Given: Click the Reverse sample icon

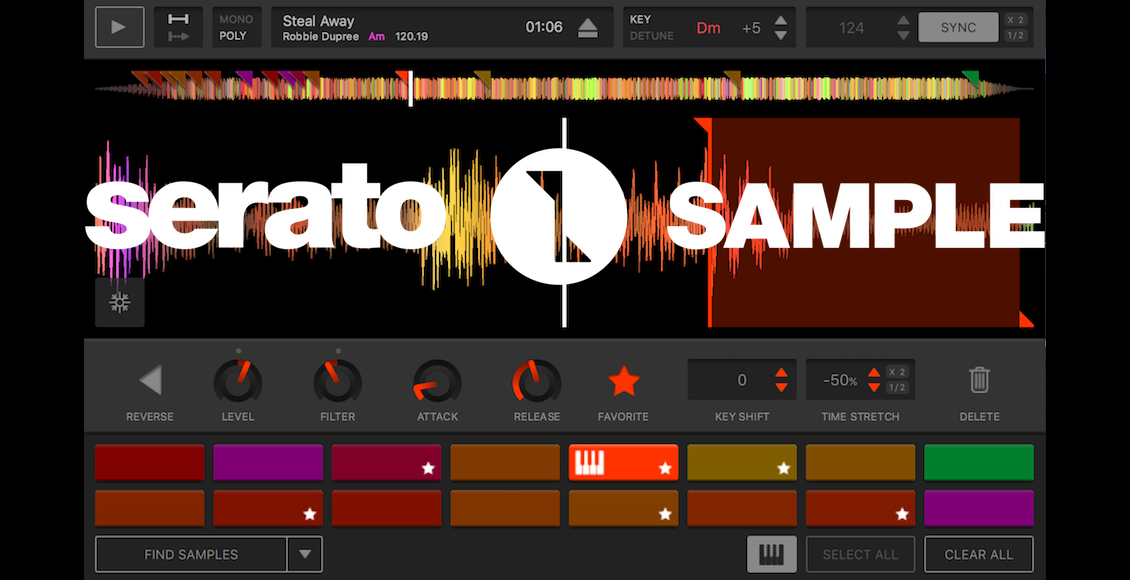Looking at the screenshot, I should click(149, 378).
